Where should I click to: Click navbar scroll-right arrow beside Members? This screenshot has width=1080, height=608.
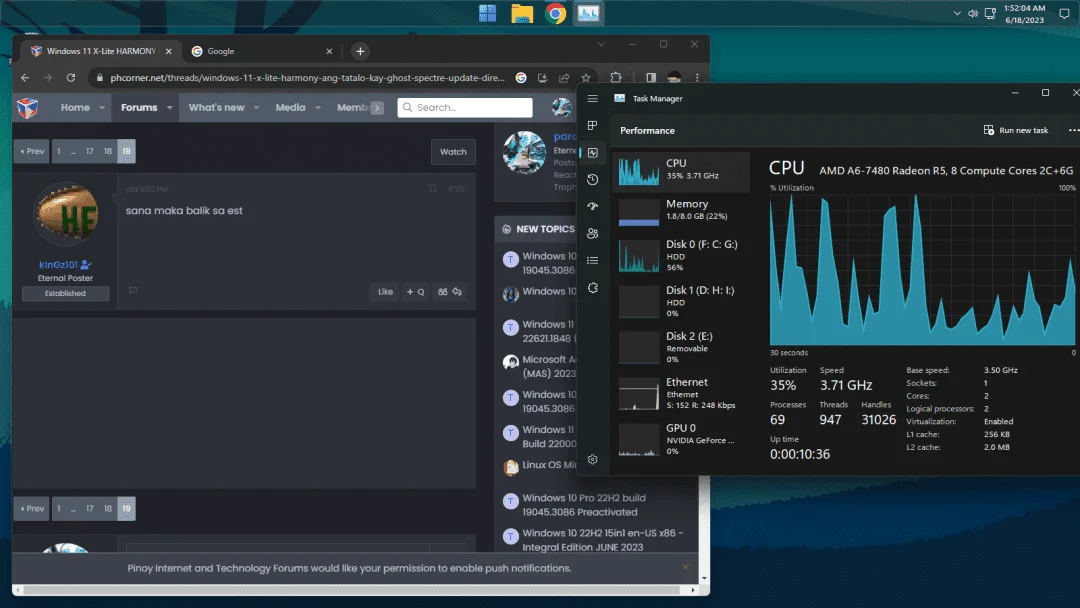click(x=377, y=107)
